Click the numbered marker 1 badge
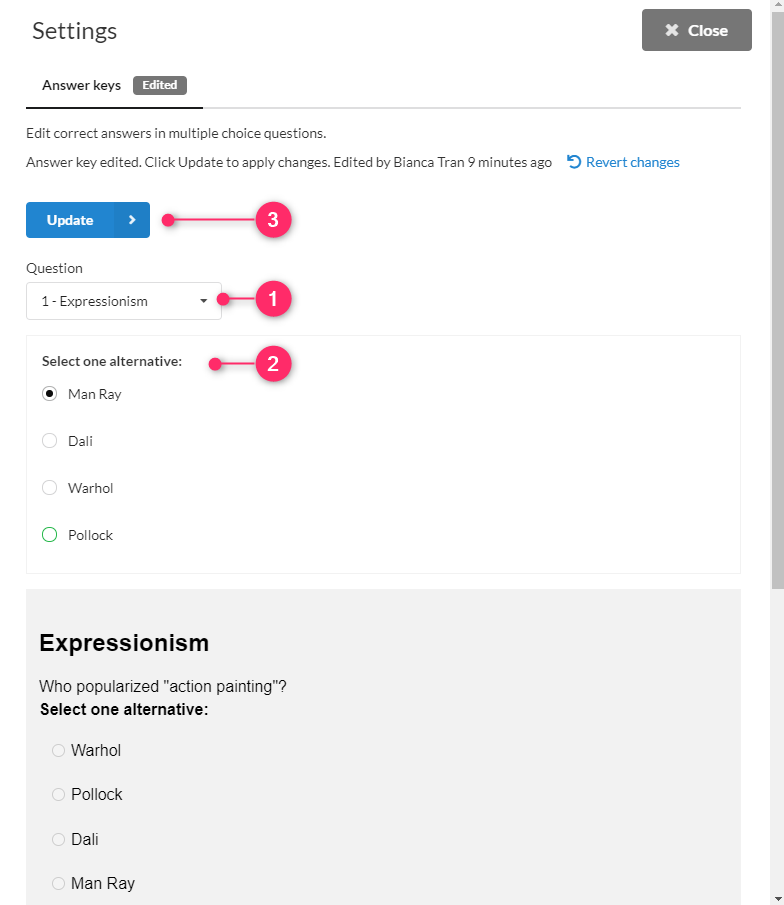The image size is (784, 905). coord(273,299)
